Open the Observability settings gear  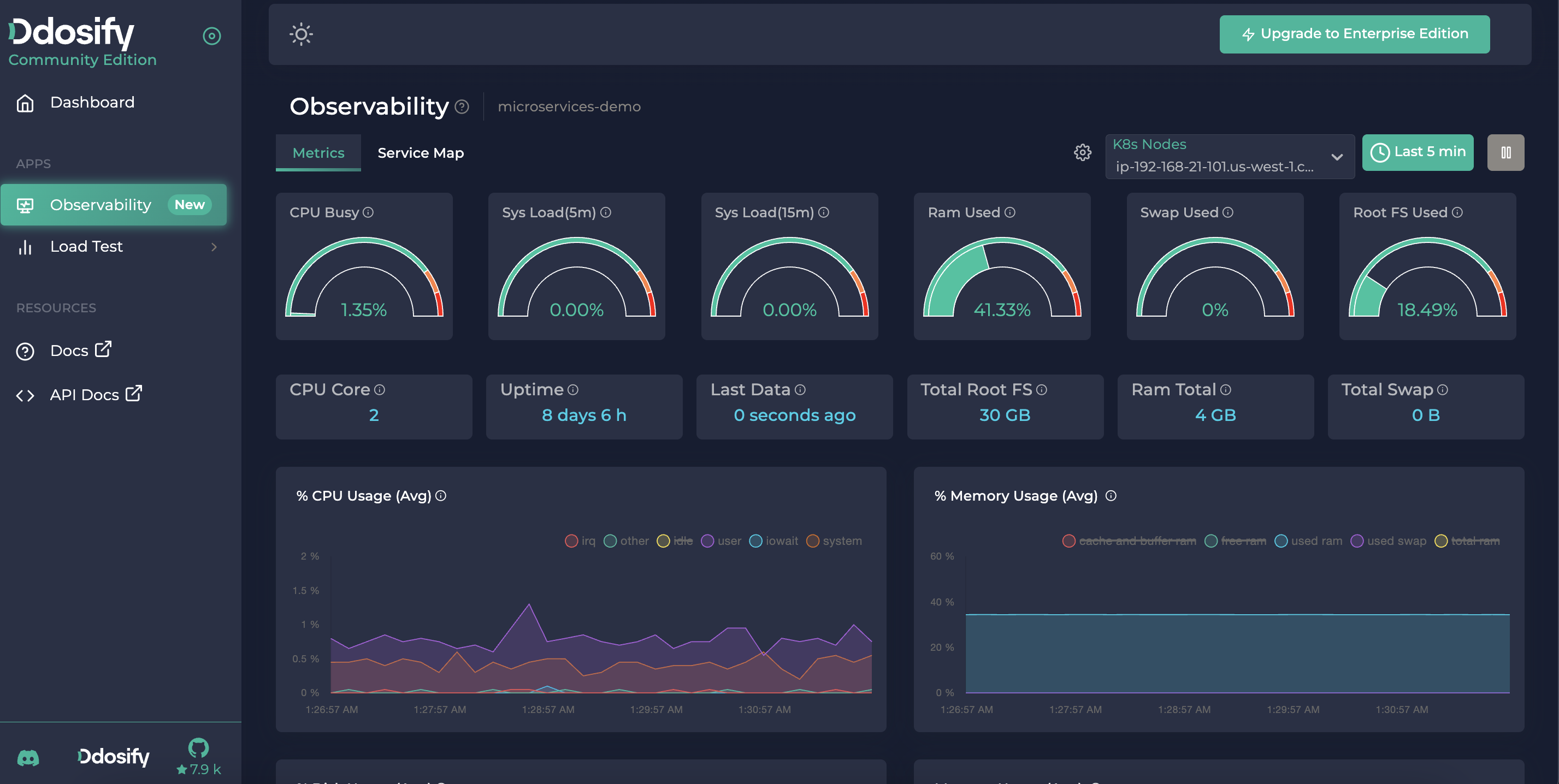1082,153
